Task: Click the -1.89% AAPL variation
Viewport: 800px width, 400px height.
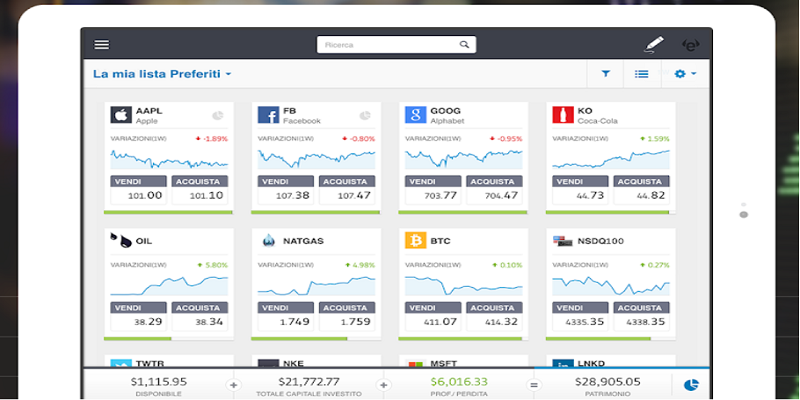Action: 211,139
